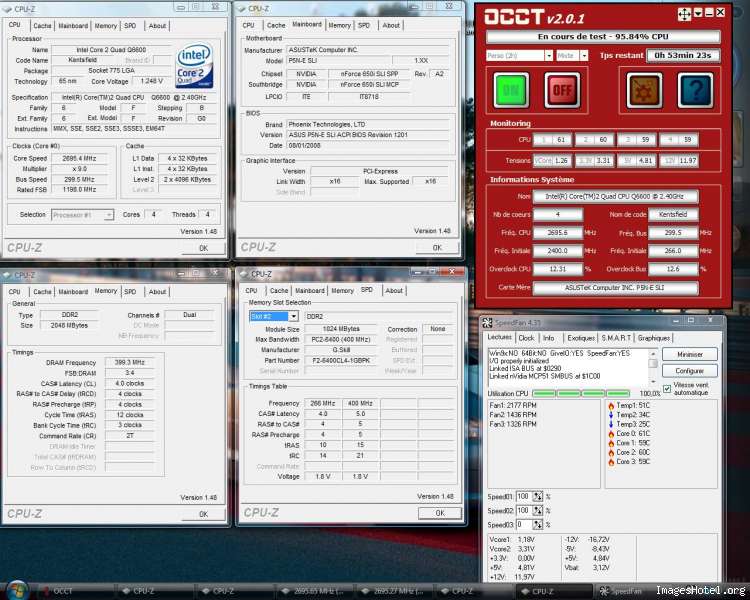Open the Clock tab in SpeedFan
This screenshot has height=600, width=750.
tap(526, 338)
